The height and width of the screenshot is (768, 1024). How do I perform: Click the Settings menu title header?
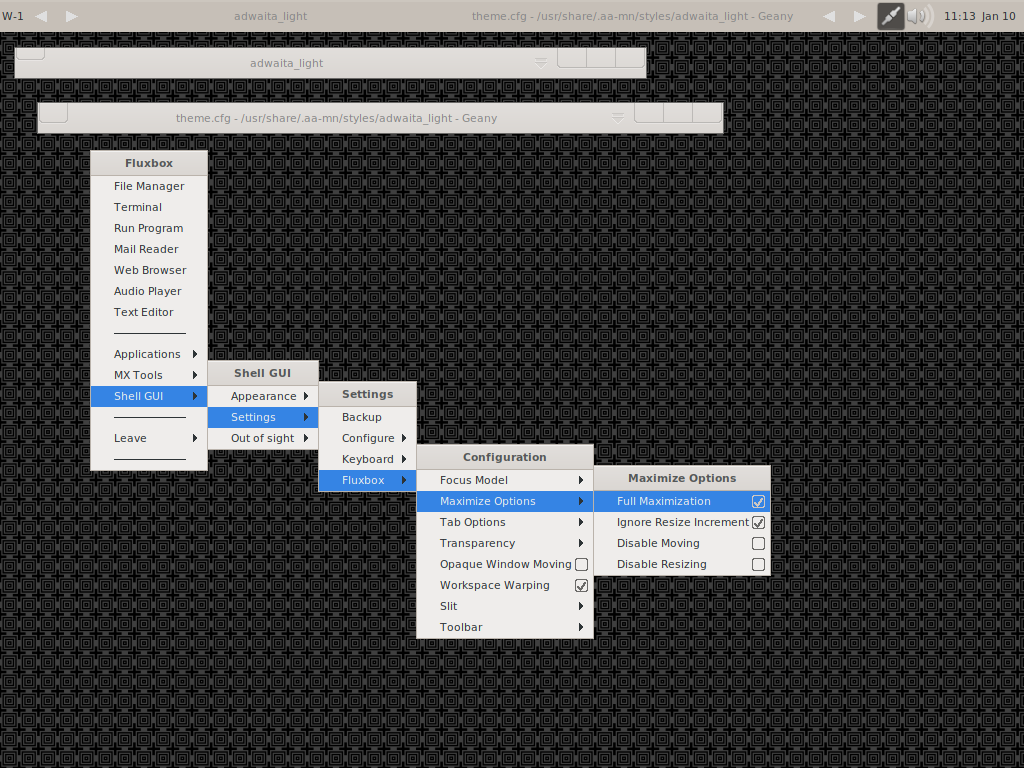pyautogui.click(x=368, y=394)
